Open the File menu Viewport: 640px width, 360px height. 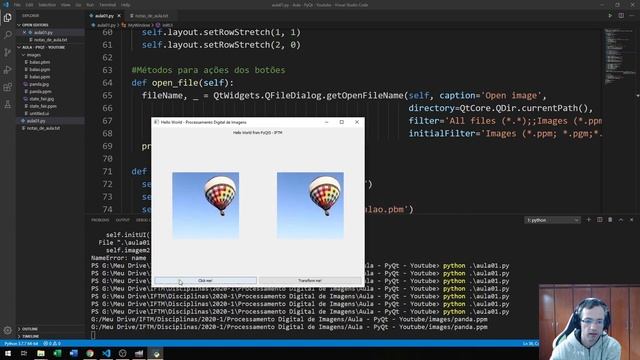pyautogui.click(x=17, y=5)
